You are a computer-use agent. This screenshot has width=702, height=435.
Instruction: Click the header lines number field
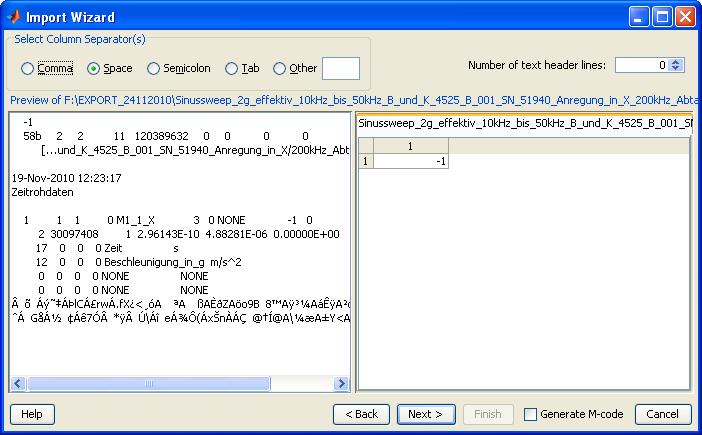(642, 65)
